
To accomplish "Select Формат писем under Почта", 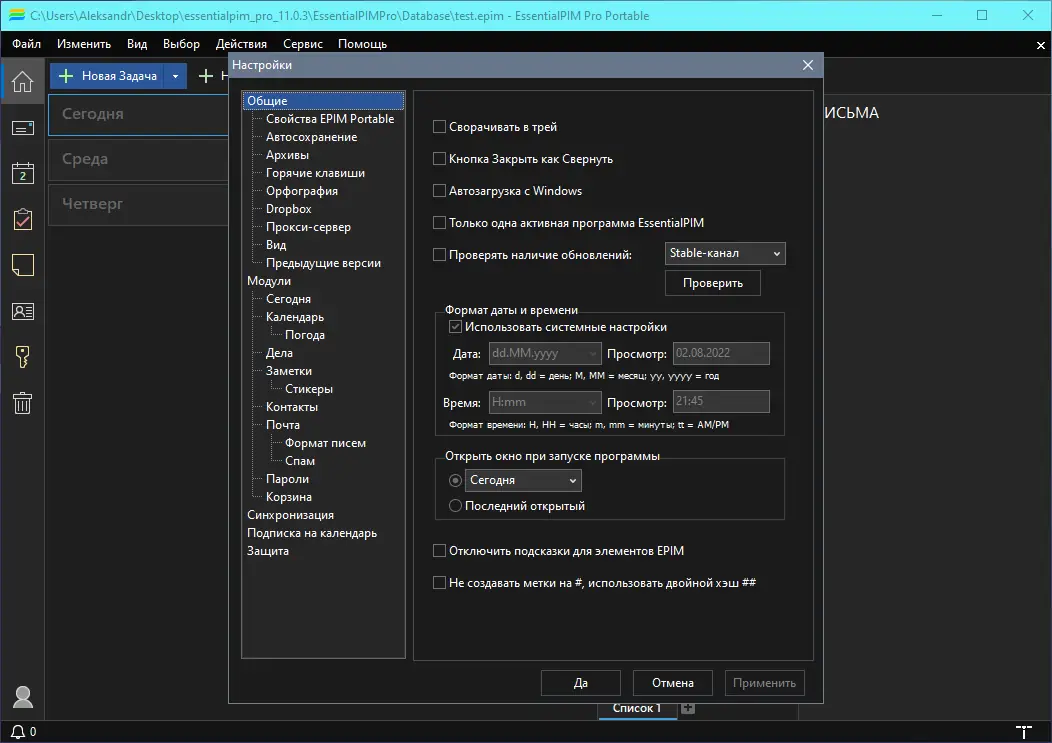I will coord(325,443).
